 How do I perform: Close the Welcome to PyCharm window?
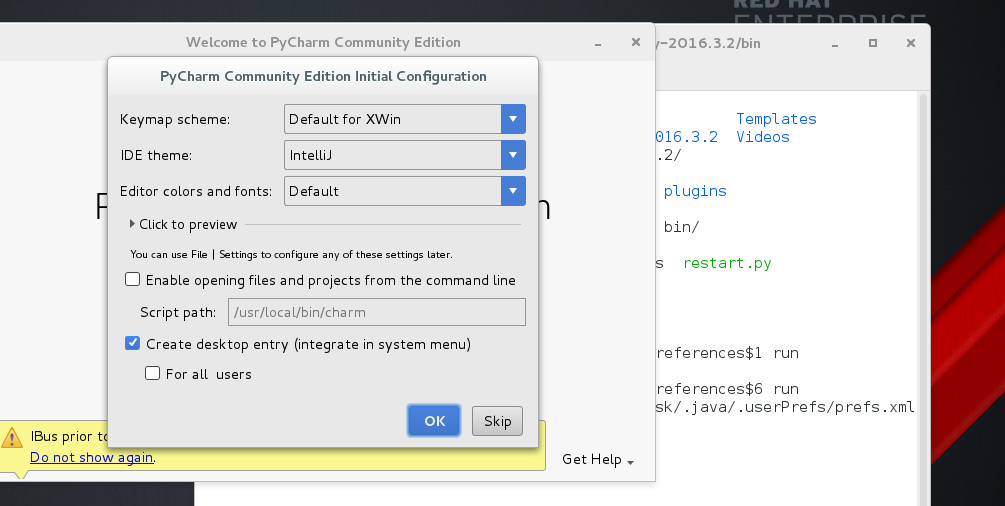[636, 42]
